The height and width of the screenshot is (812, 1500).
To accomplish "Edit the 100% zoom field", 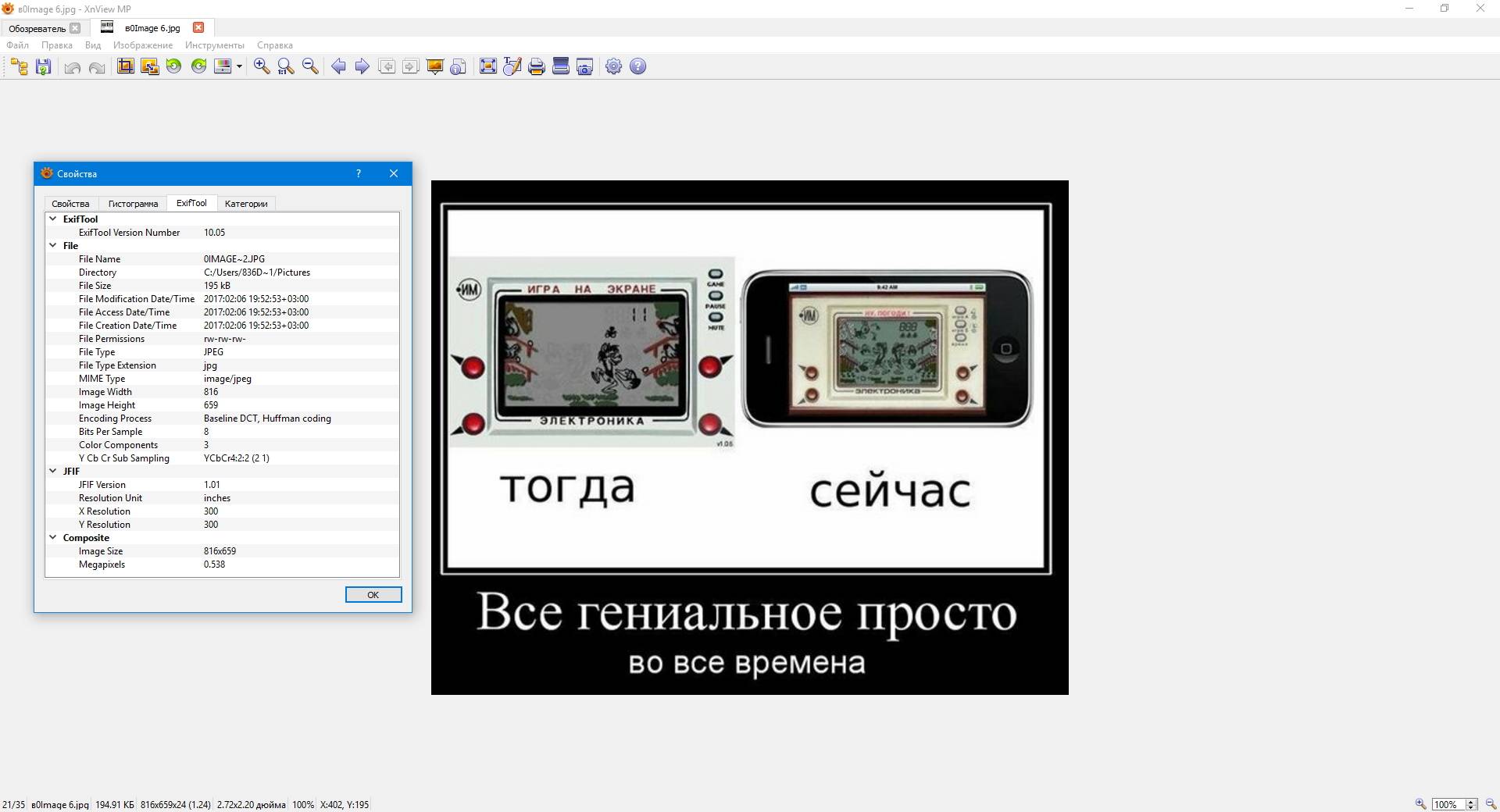I will 1447,804.
